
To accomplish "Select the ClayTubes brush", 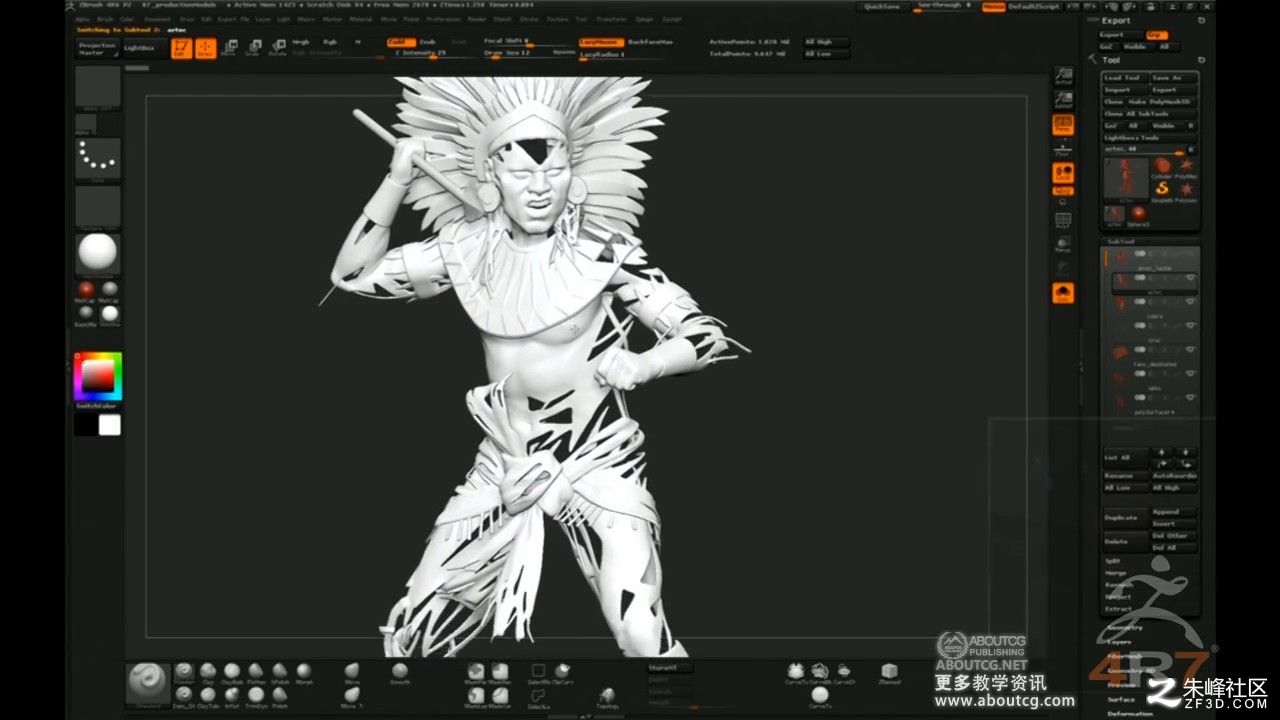I will click(208, 696).
